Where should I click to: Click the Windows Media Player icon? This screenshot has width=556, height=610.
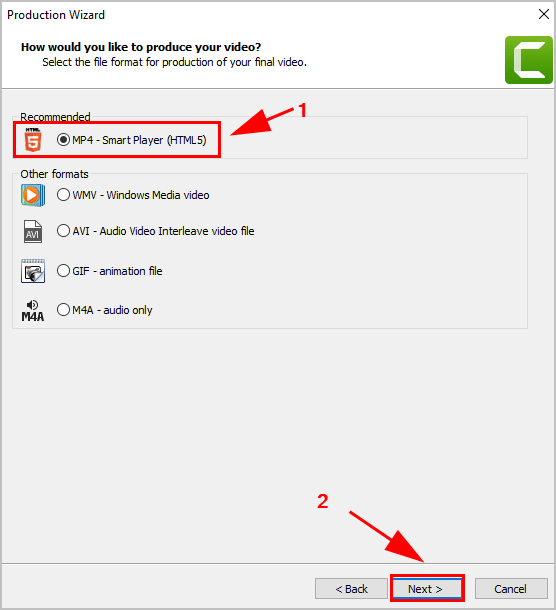(x=33, y=195)
